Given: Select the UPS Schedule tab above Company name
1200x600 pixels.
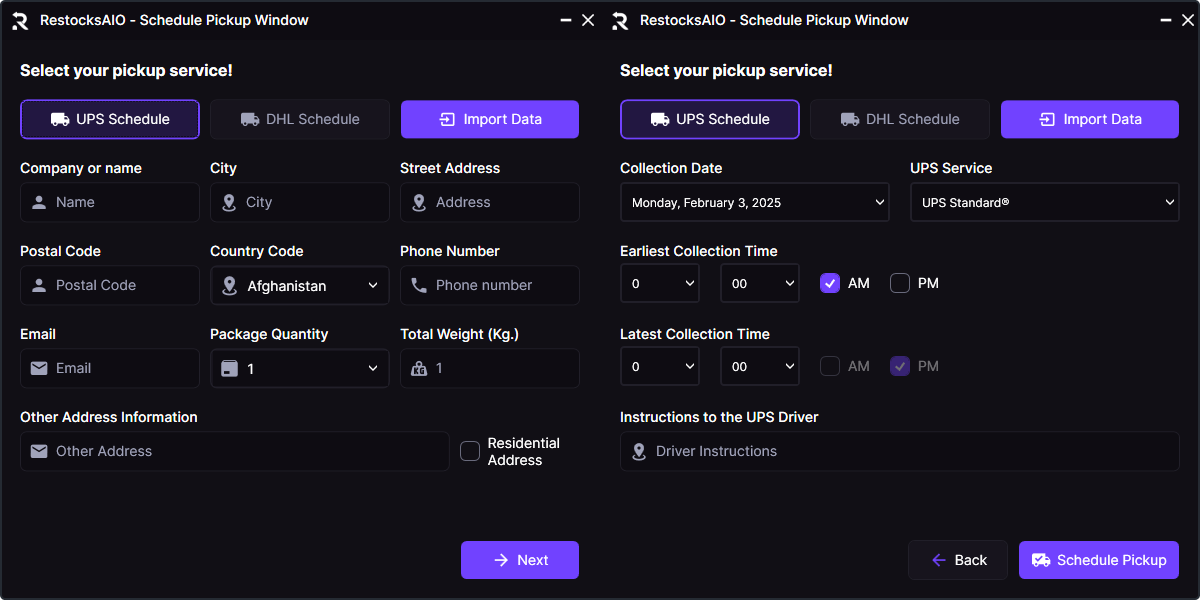Looking at the screenshot, I should point(110,119).
